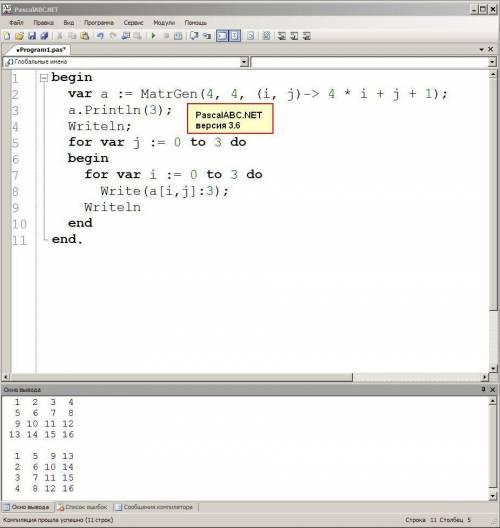Save all files with the toolbar icon

pos(44,36)
